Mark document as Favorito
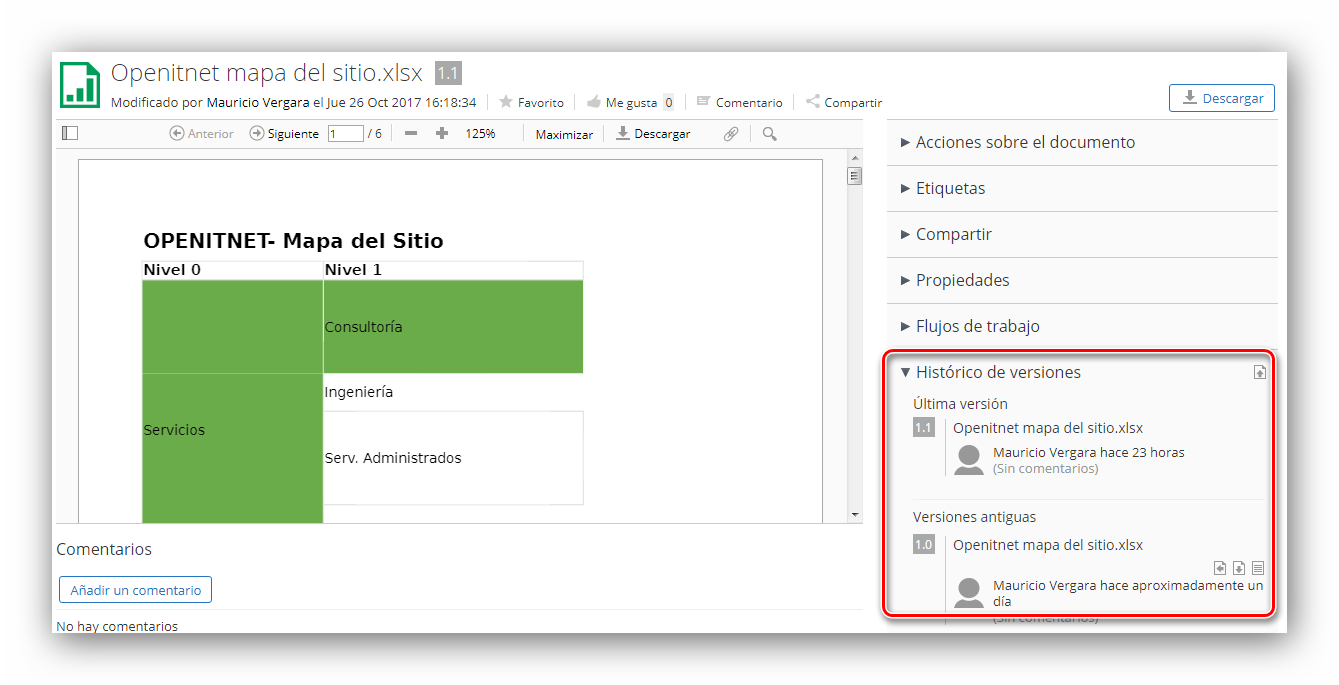 531,102
